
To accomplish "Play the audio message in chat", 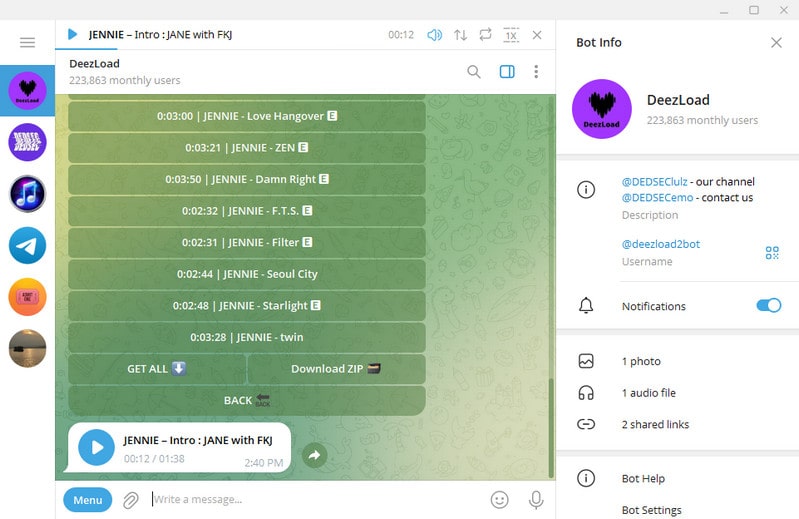I will (x=96, y=448).
